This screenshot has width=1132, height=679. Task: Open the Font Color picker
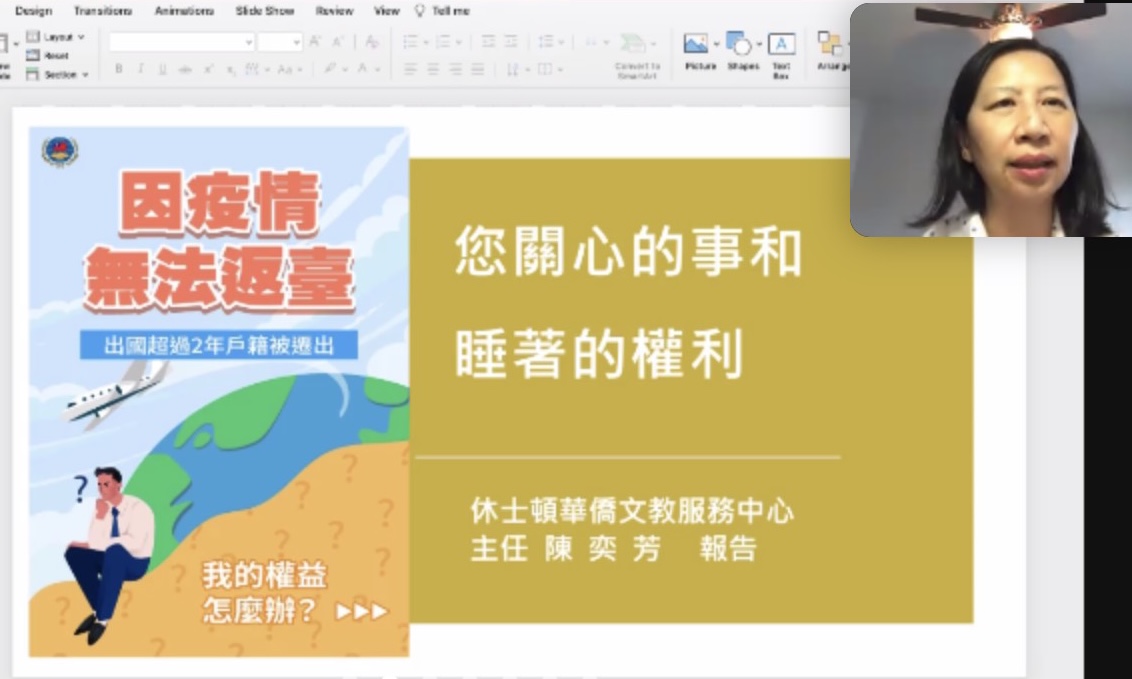pos(361,68)
